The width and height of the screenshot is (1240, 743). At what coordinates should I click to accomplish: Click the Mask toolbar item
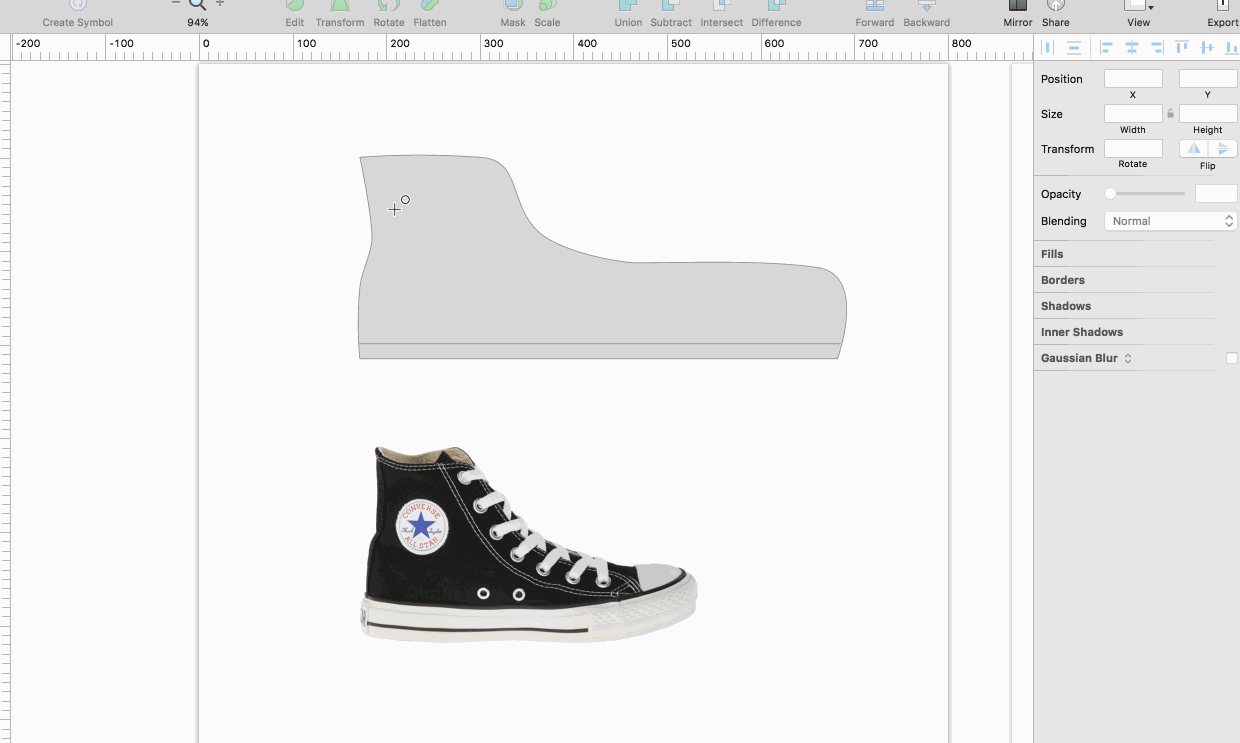513,15
